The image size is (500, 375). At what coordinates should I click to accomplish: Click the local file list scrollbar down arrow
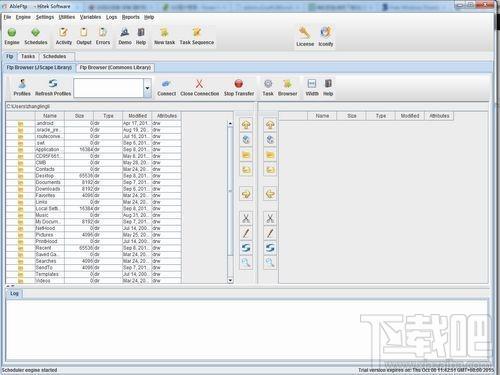point(230,281)
